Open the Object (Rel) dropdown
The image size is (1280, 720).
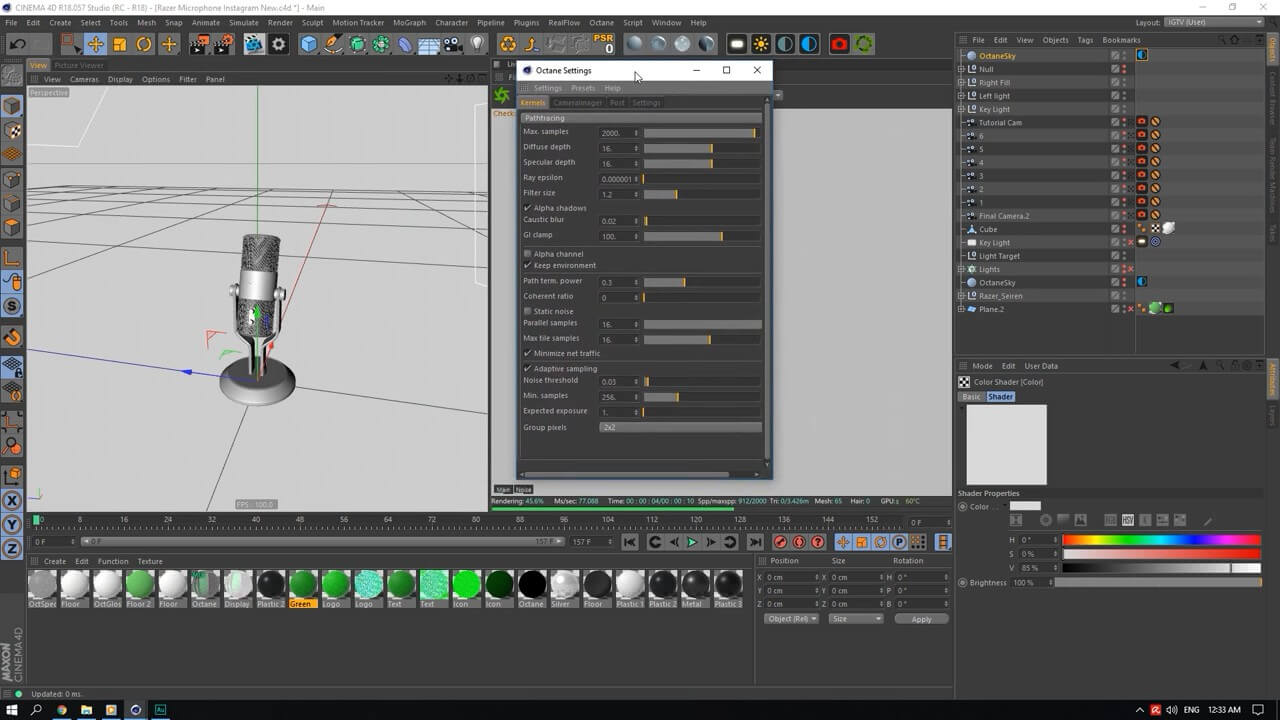pos(791,619)
